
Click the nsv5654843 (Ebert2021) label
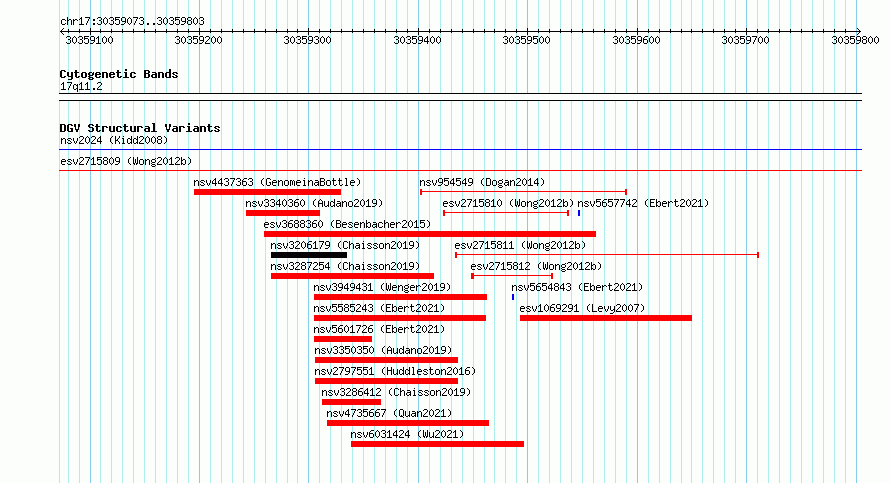click(x=577, y=287)
